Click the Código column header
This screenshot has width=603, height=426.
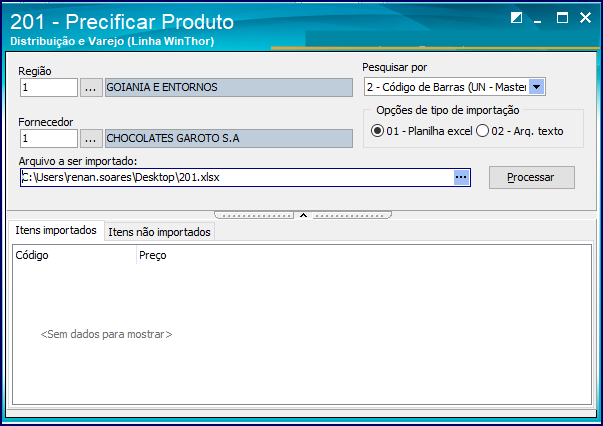[75, 255]
